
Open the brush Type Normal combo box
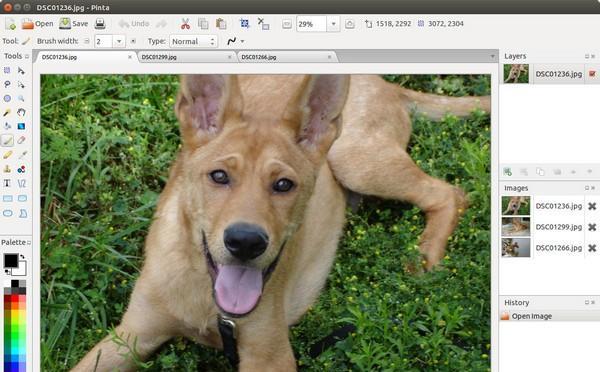[194, 41]
